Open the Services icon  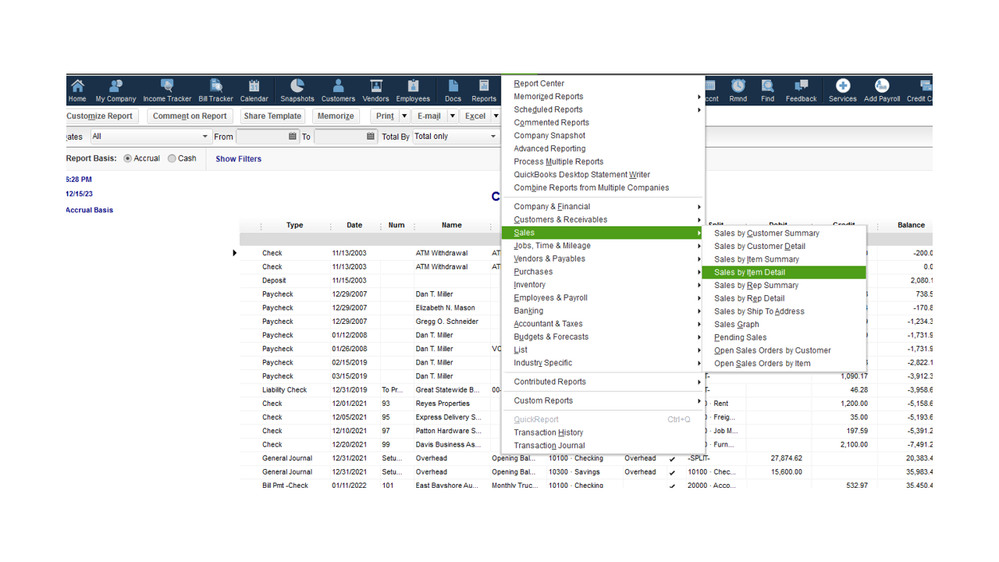click(x=842, y=90)
